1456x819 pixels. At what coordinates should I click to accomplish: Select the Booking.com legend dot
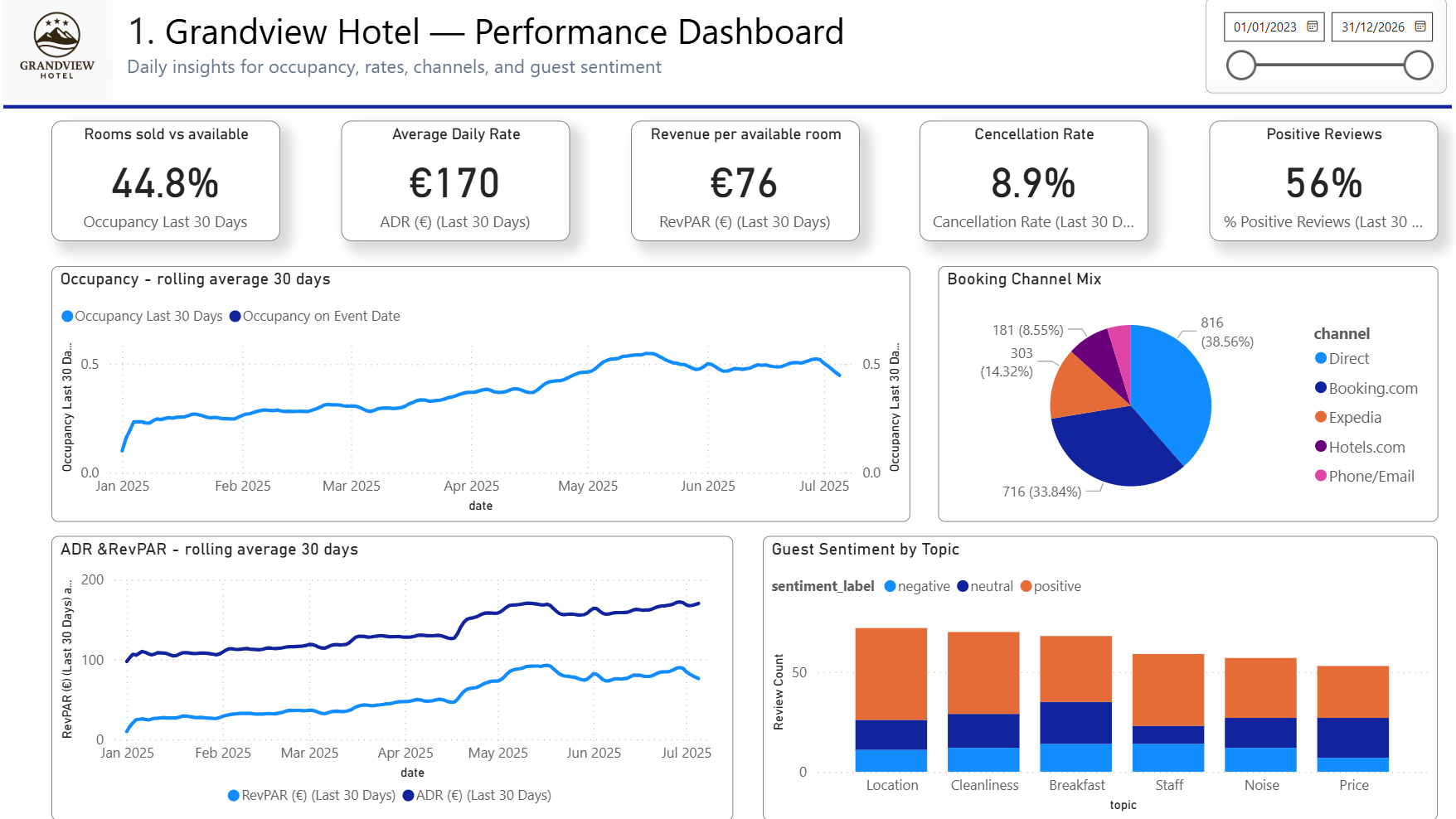point(1320,388)
